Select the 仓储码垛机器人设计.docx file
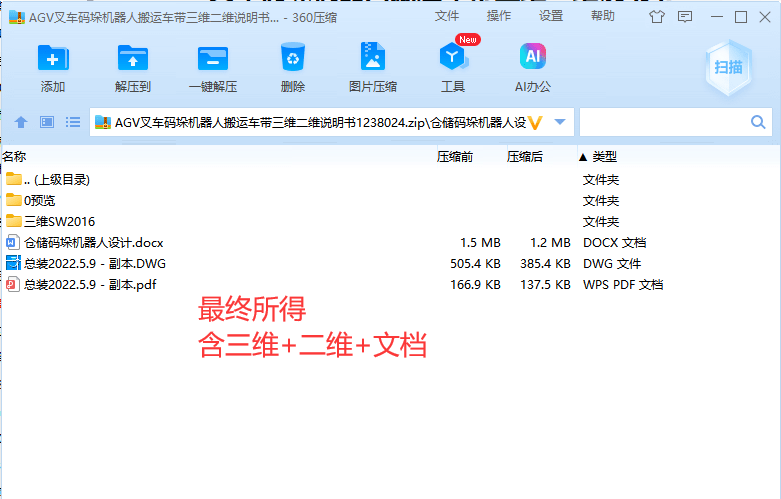781x499 pixels. pyautogui.click(x=93, y=242)
